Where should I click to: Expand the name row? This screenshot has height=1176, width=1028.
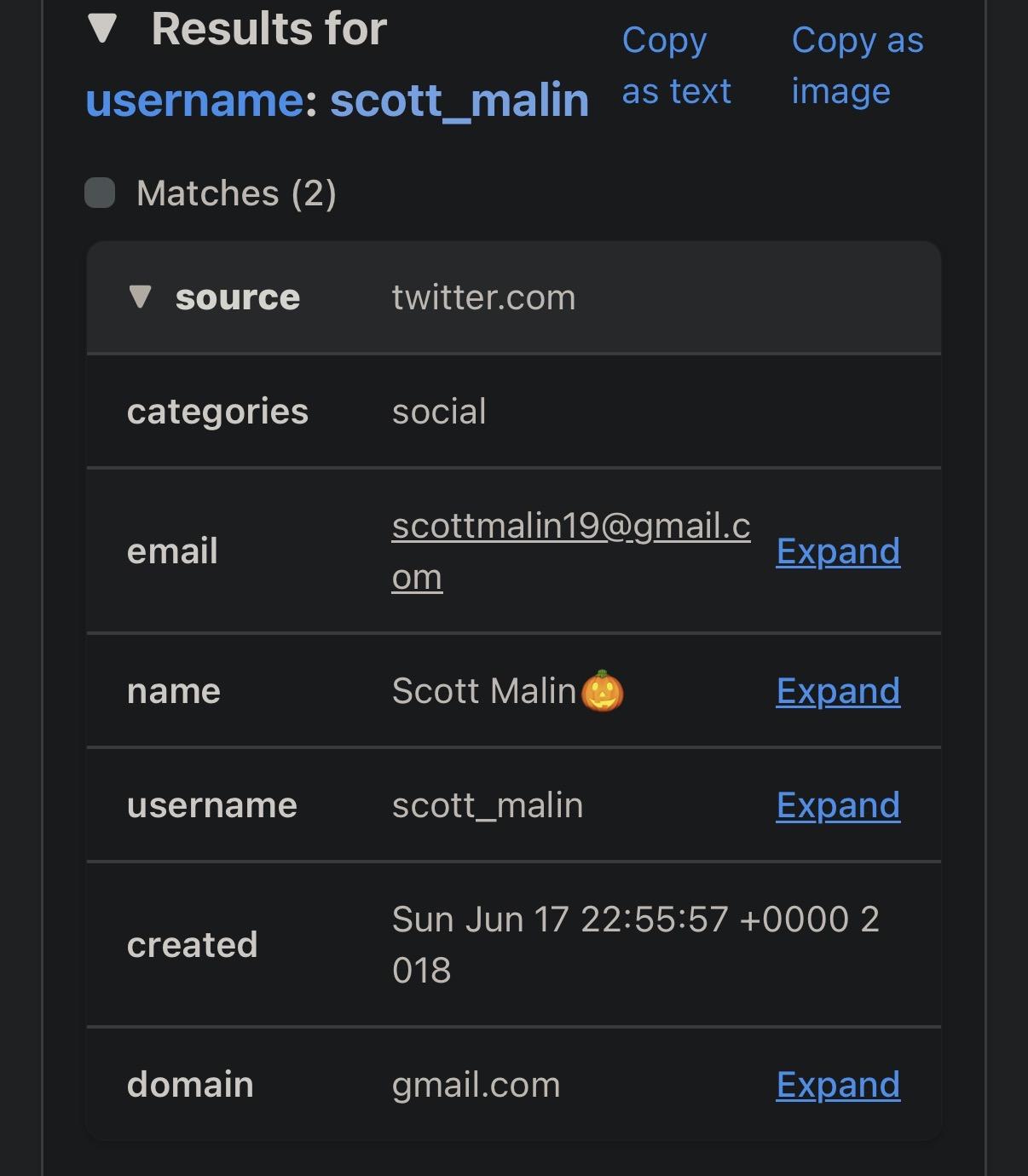coord(837,691)
